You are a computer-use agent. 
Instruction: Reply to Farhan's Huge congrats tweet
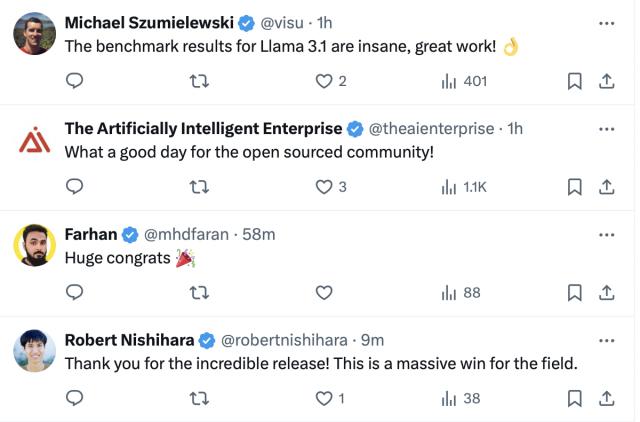(x=74, y=293)
